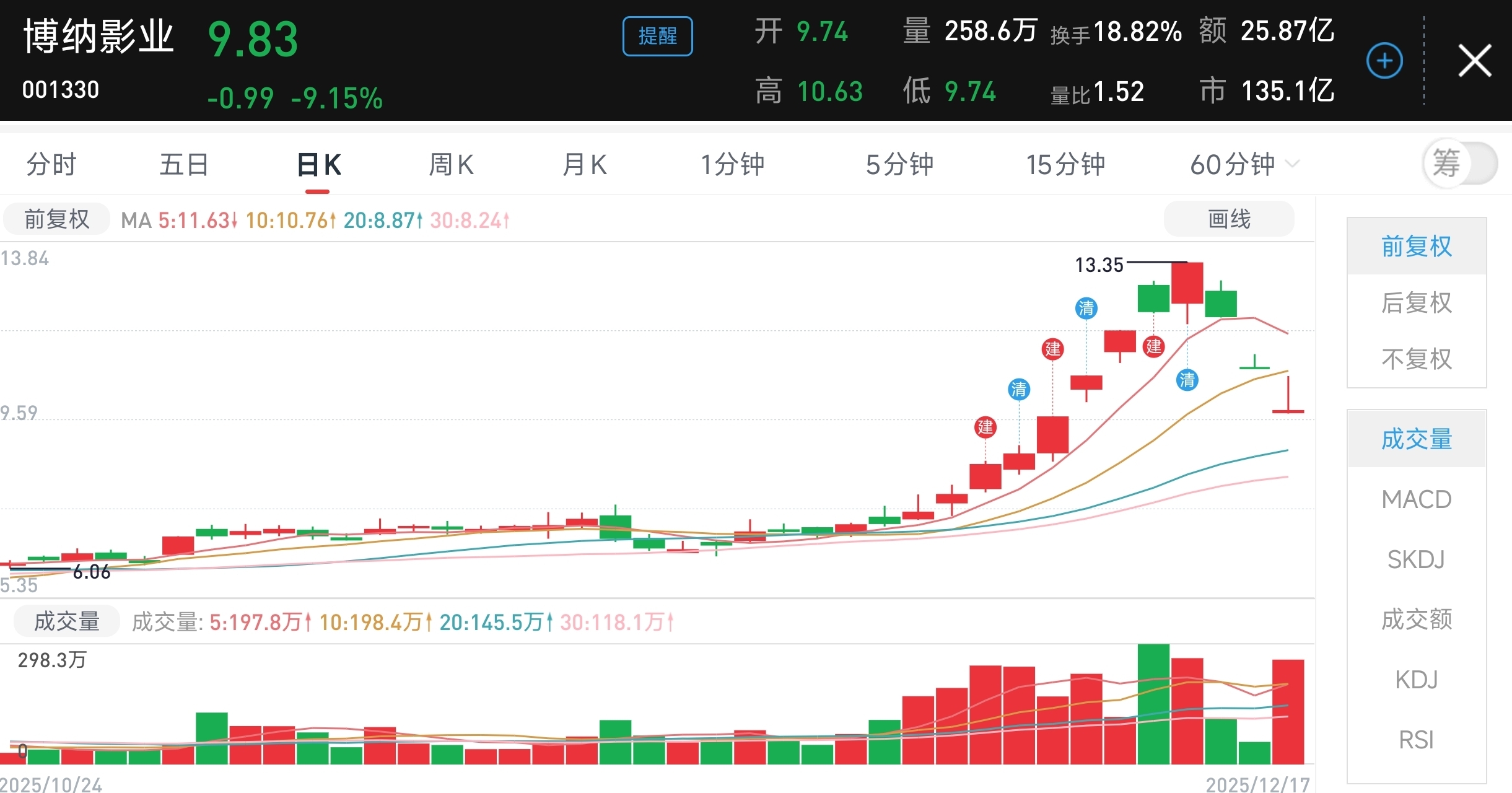Screen dimensions: 1512x793
Task: Click the blue plus add-to-watchlist icon
Action: click(x=1384, y=61)
